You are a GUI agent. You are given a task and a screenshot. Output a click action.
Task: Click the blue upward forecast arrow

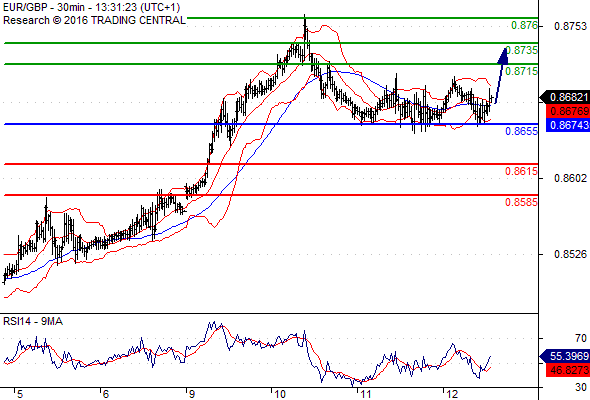pos(502,75)
